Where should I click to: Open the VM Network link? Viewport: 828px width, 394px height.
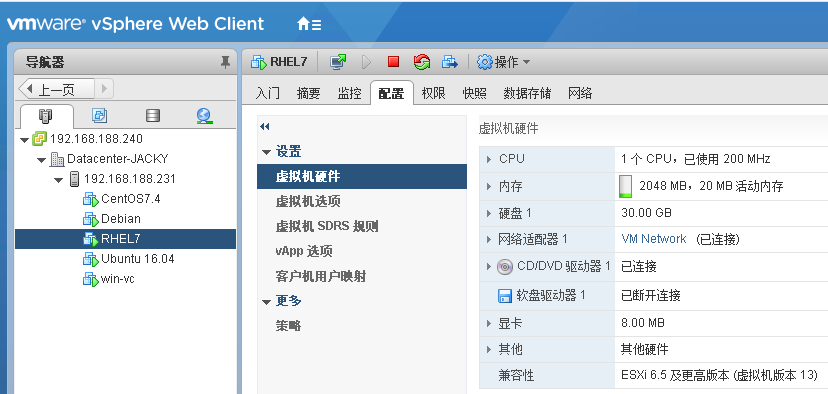pos(654,239)
